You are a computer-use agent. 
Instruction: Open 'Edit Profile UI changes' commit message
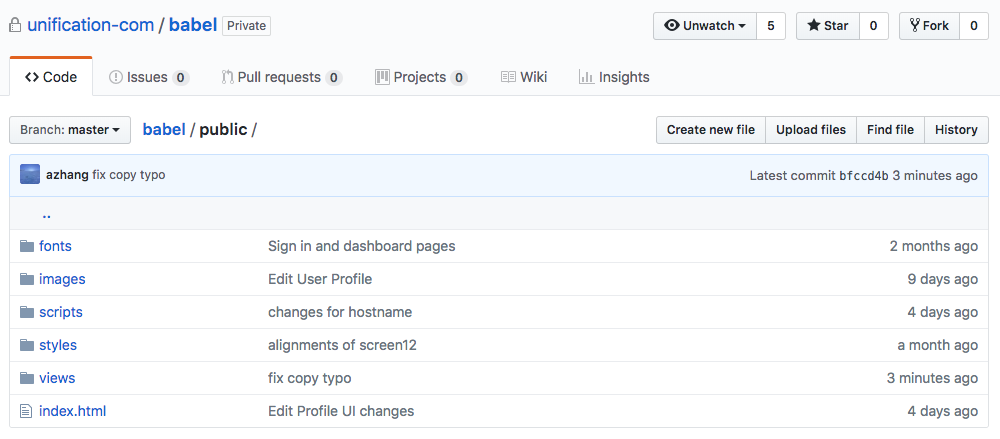(x=341, y=412)
